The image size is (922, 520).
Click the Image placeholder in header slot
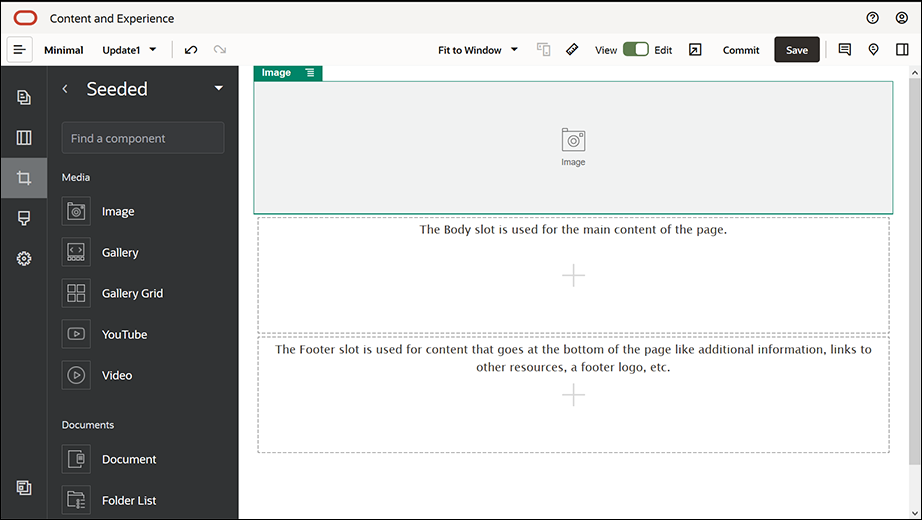tap(573, 147)
